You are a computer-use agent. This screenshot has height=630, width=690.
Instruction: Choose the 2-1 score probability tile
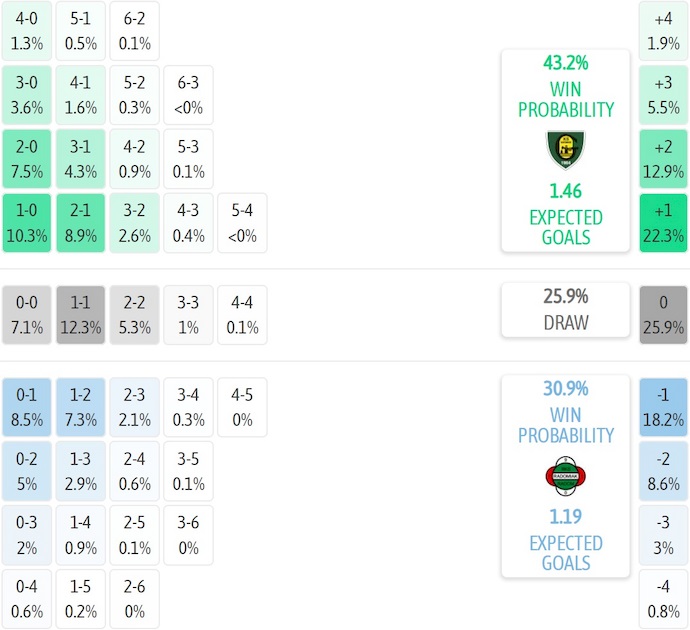[81, 223]
